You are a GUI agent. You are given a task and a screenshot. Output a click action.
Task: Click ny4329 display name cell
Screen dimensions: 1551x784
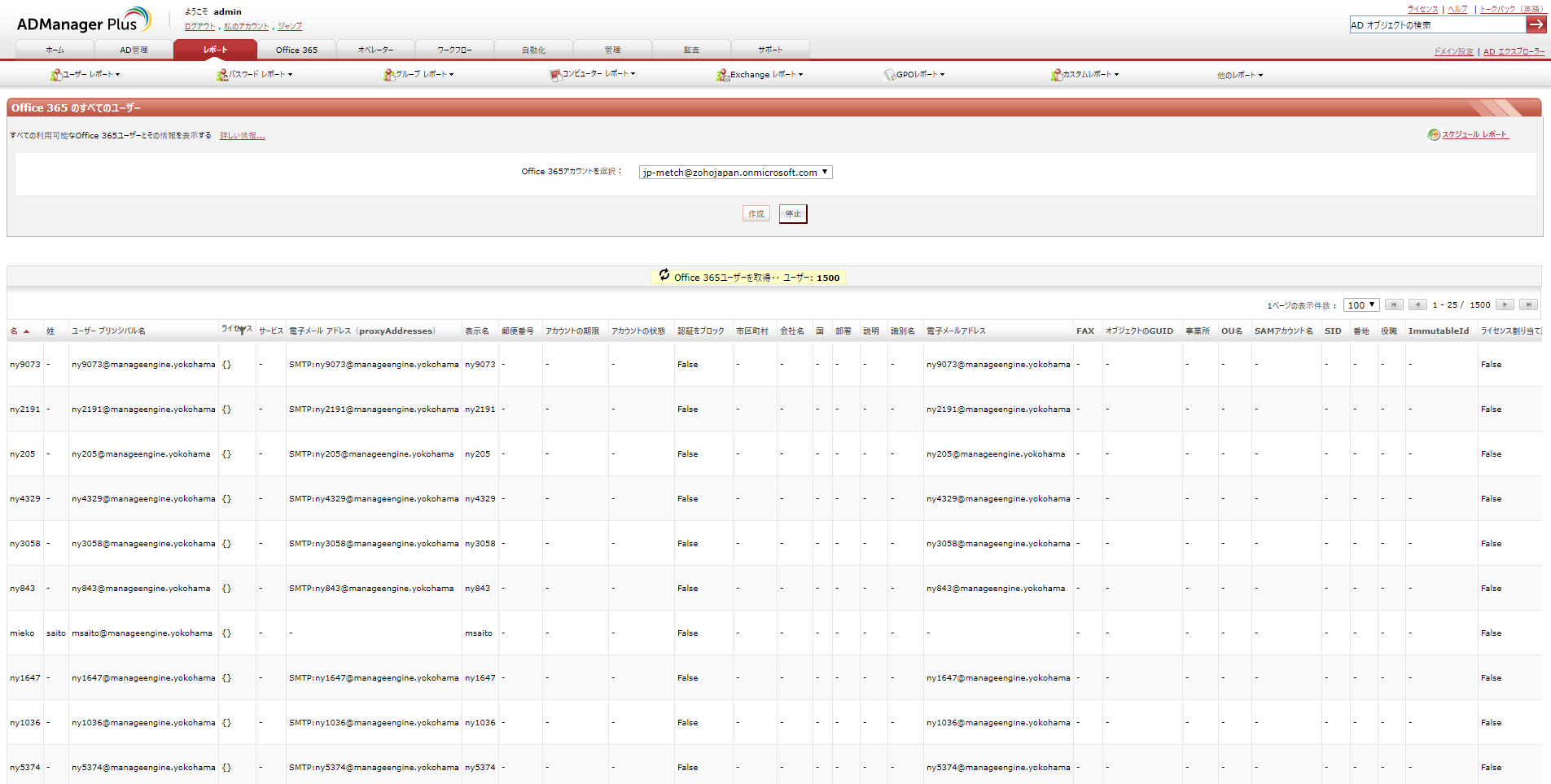pyautogui.click(x=480, y=498)
